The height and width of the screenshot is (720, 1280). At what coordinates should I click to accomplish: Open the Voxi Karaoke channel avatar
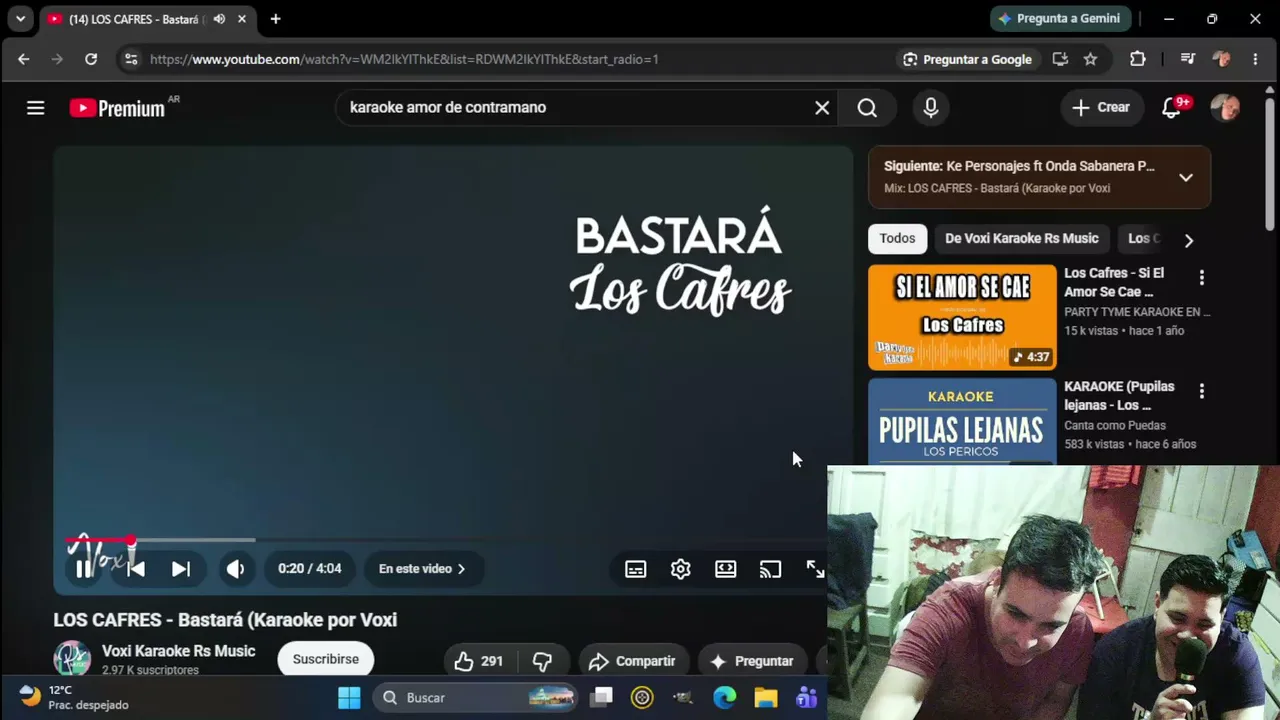[72, 660]
